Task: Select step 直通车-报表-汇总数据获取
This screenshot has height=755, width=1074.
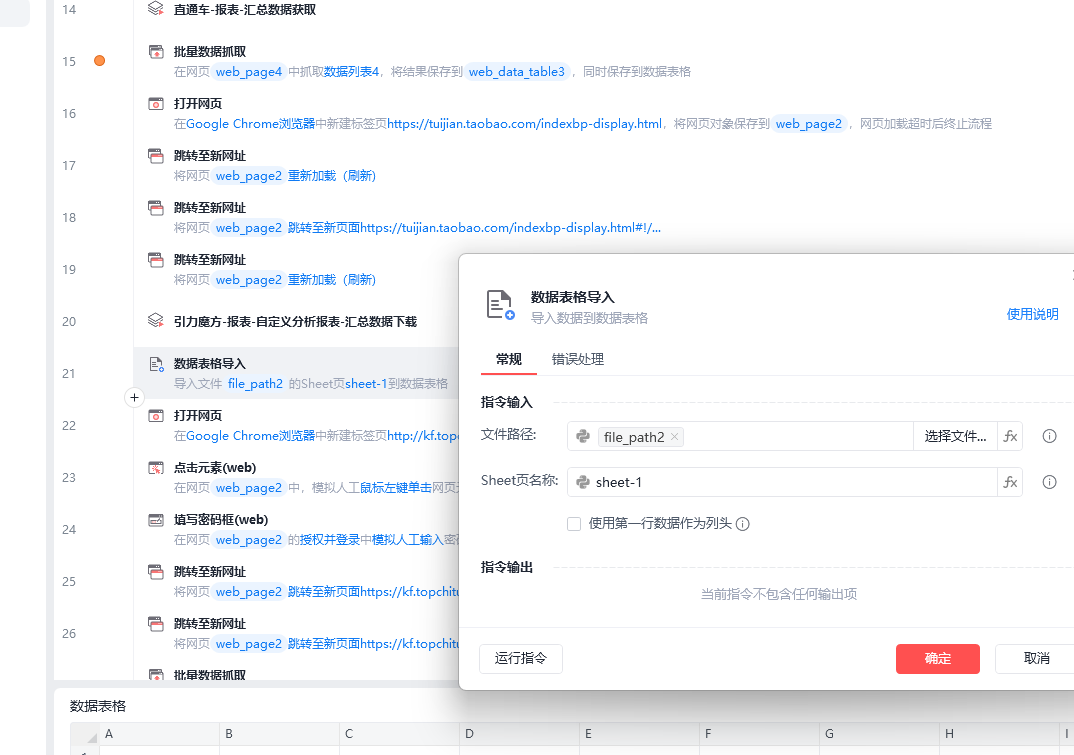Action: [x=245, y=10]
